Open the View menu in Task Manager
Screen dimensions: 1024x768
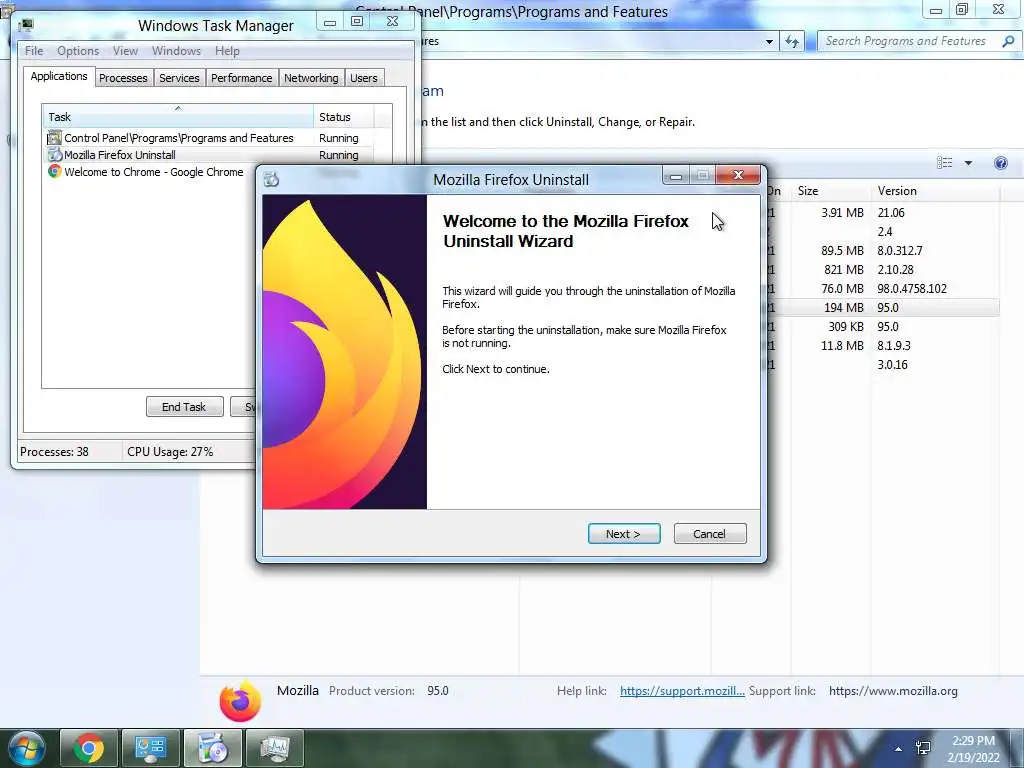(125, 51)
